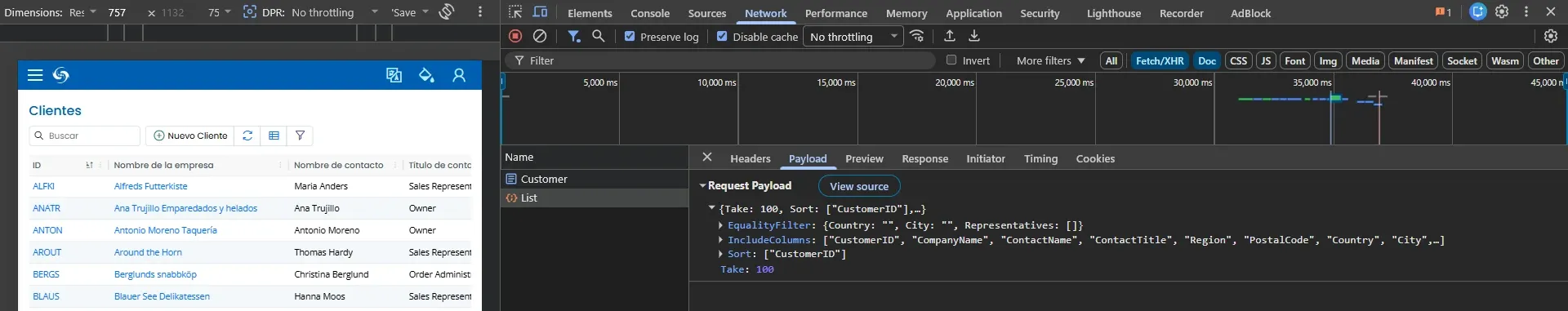Image resolution: width=1568 pixels, height=311 pixels.
Task: Enable the Invert filter checkbox
Action: click(951, 60)
